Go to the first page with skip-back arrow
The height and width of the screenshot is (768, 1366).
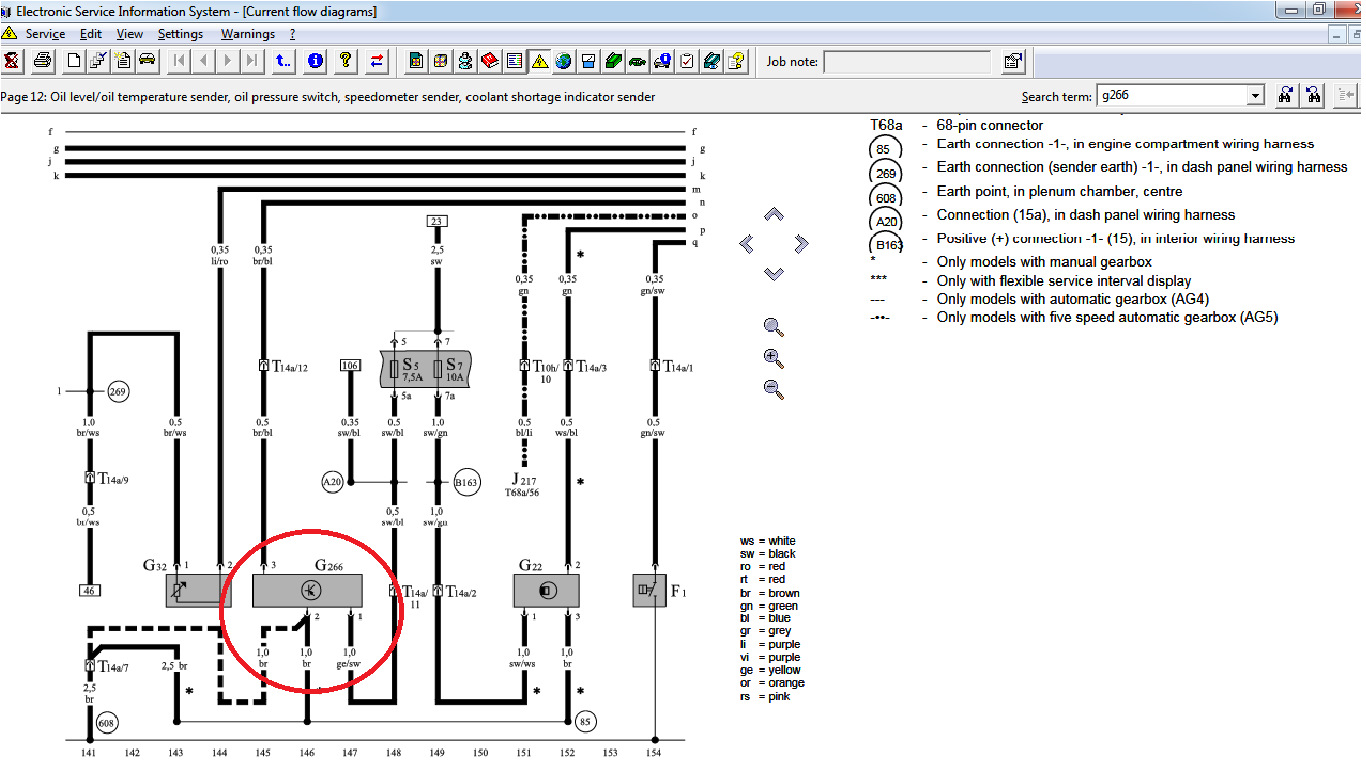point(179,61)
